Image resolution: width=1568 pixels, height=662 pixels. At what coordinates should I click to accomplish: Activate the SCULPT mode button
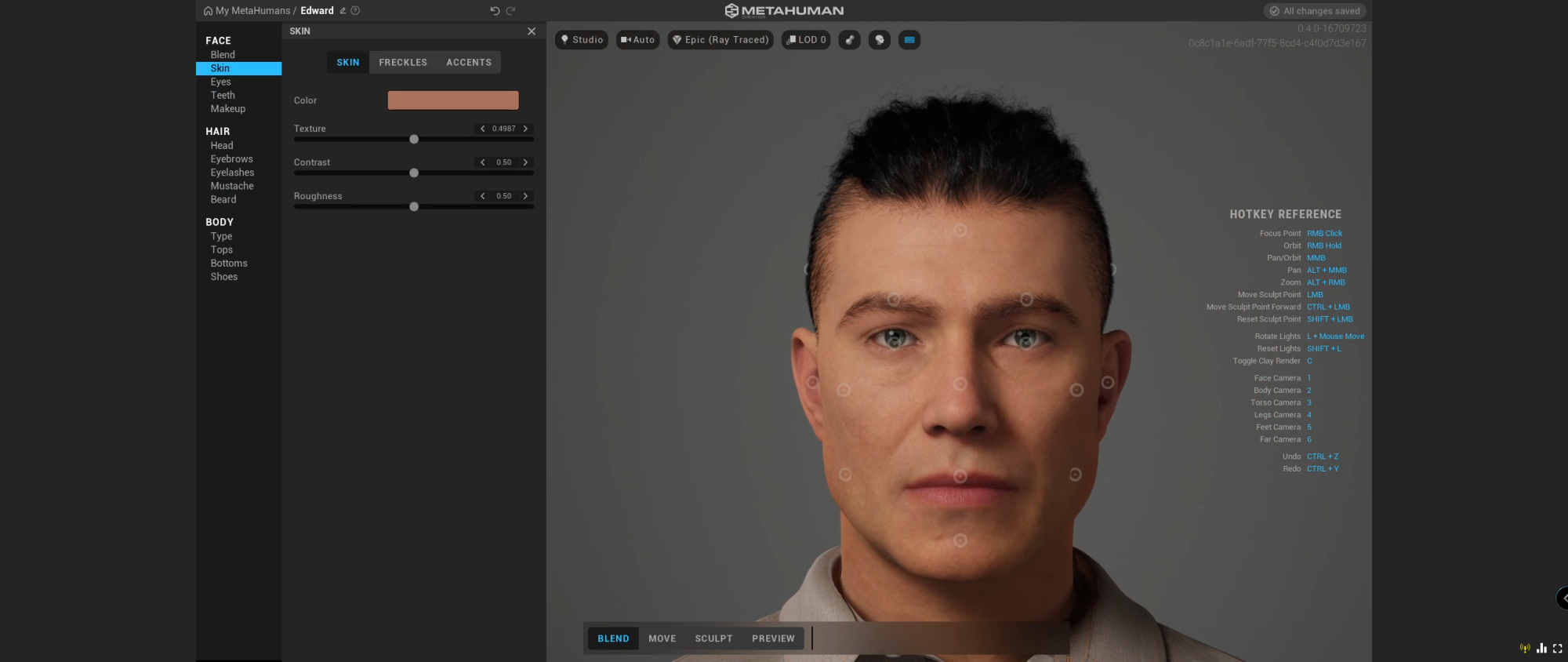tap(713, 638)
